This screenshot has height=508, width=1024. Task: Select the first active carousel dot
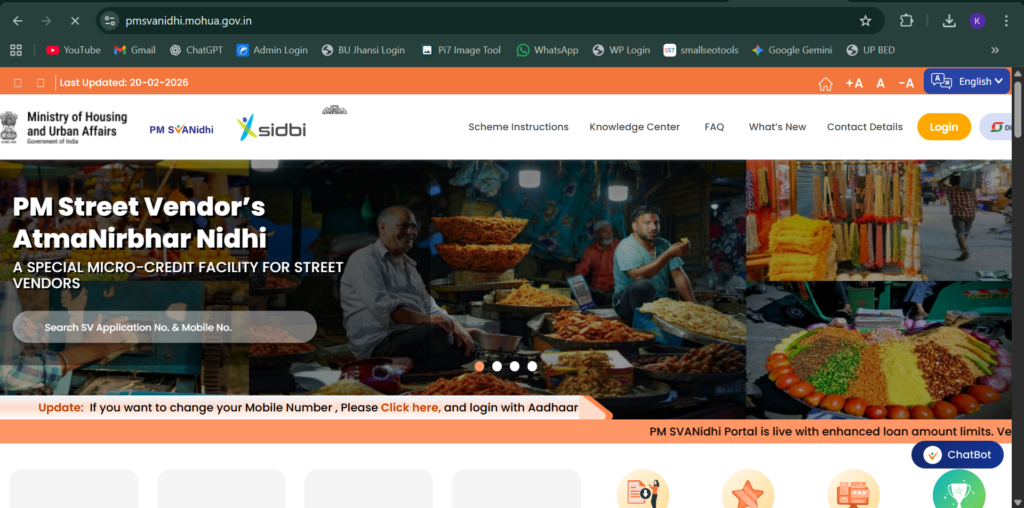pyautogui.click(x=479, y=366)
